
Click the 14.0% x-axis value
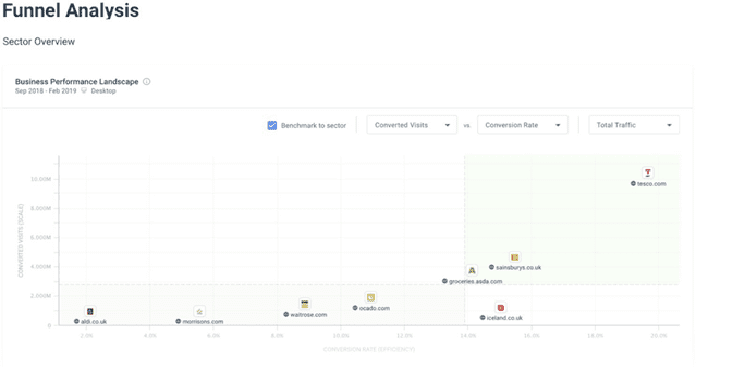(x=468, y=336)
